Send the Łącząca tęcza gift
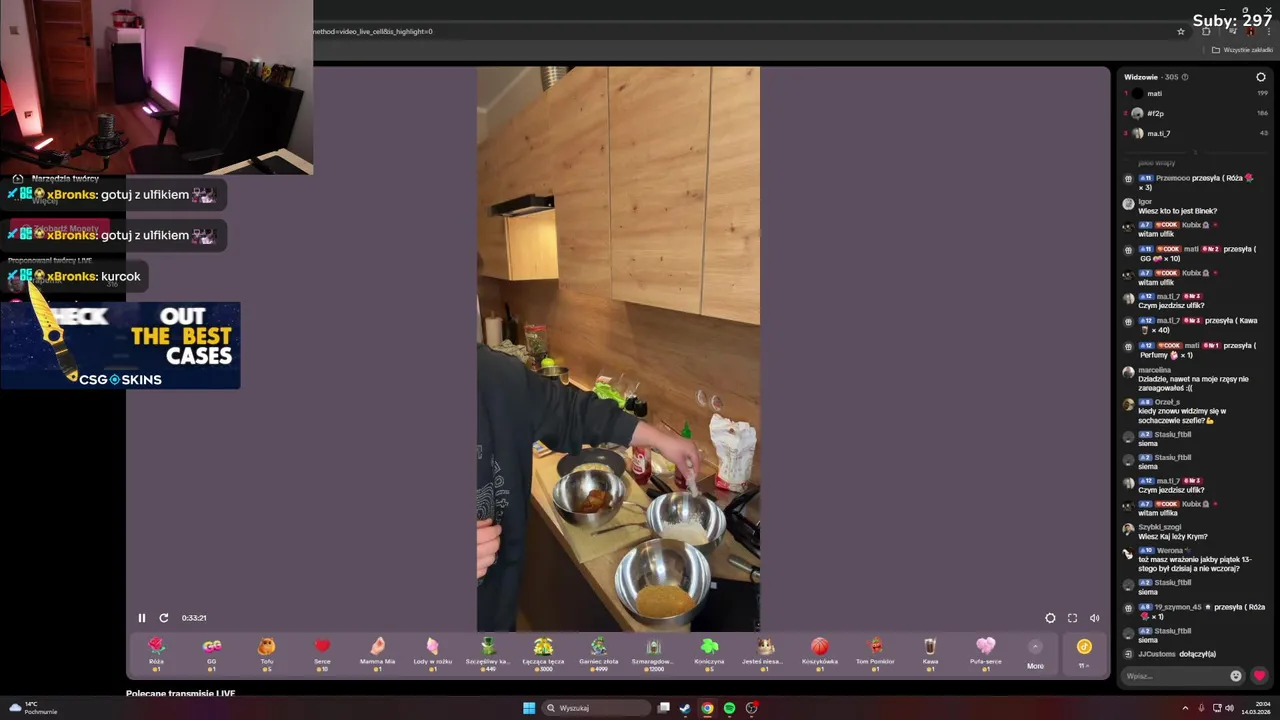The image size is (1280, 720). (543, 653)
